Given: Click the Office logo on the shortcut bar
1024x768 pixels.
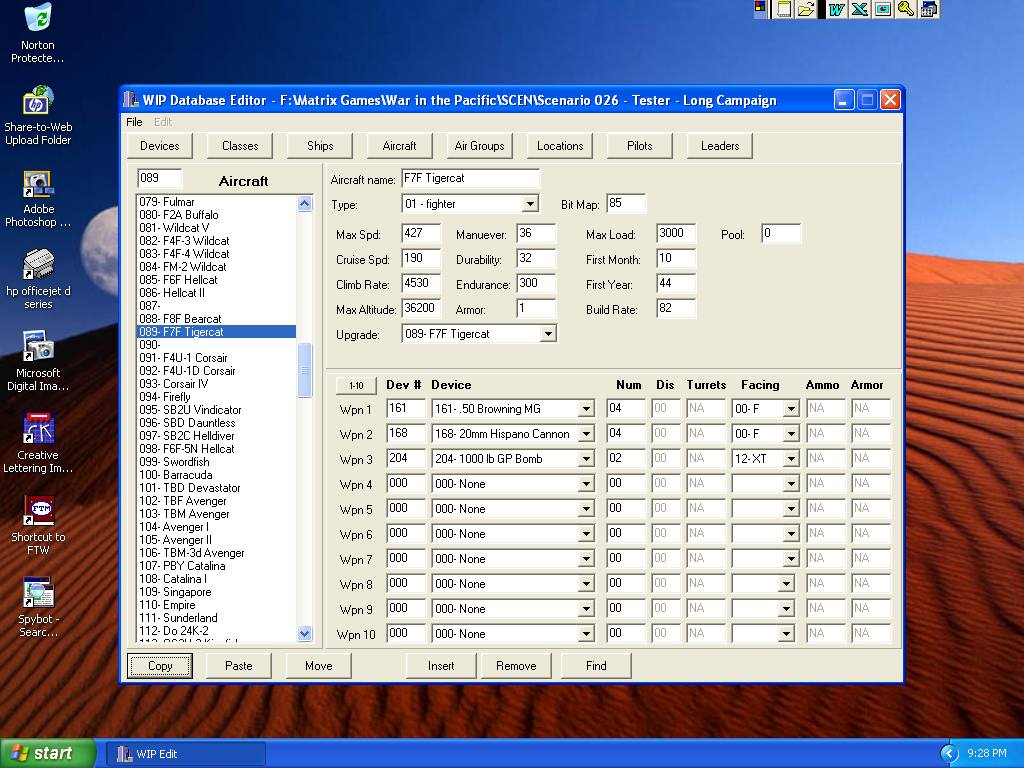Looking at the screenshot, I should [x=760, y=8].
